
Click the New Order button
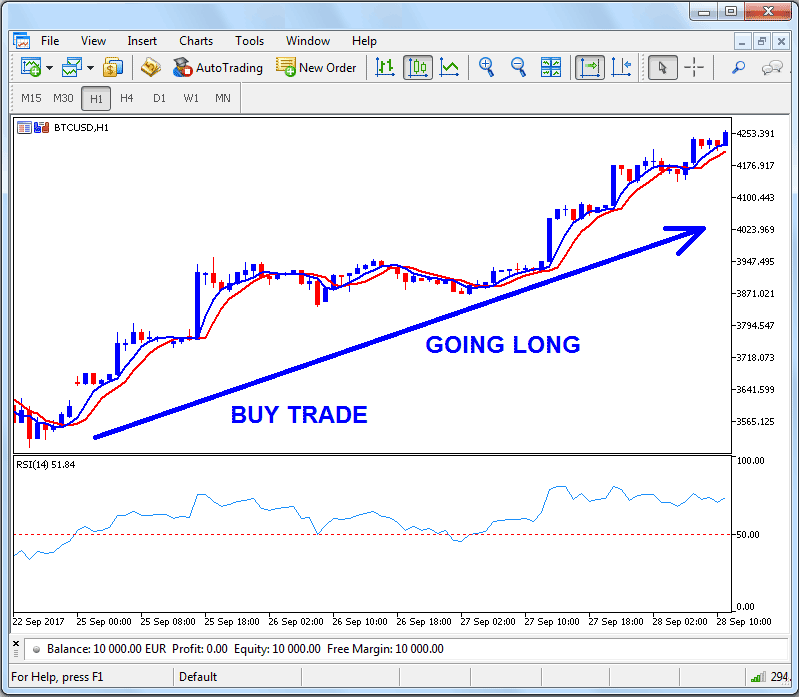click(x=316, y=67)
